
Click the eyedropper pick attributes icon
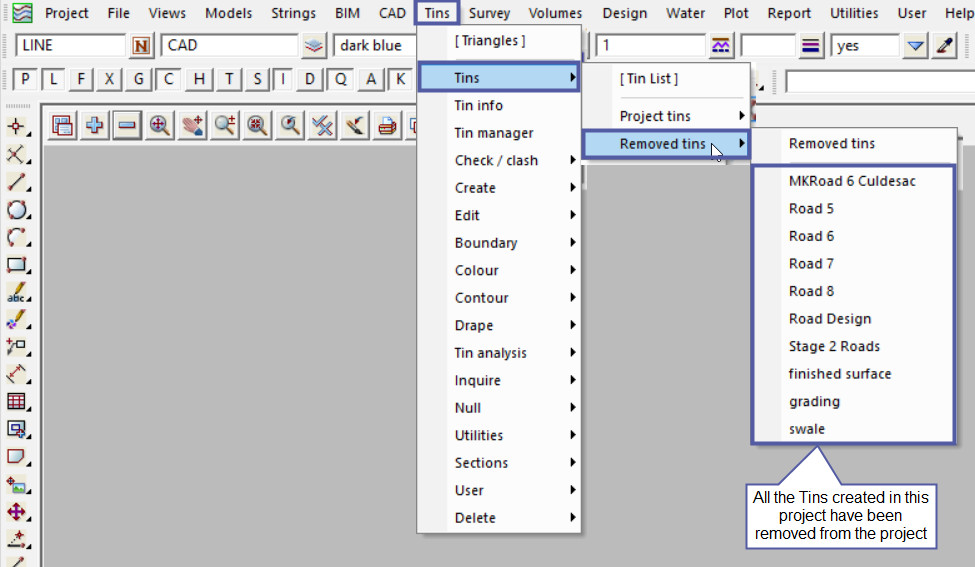coord(944,46)
